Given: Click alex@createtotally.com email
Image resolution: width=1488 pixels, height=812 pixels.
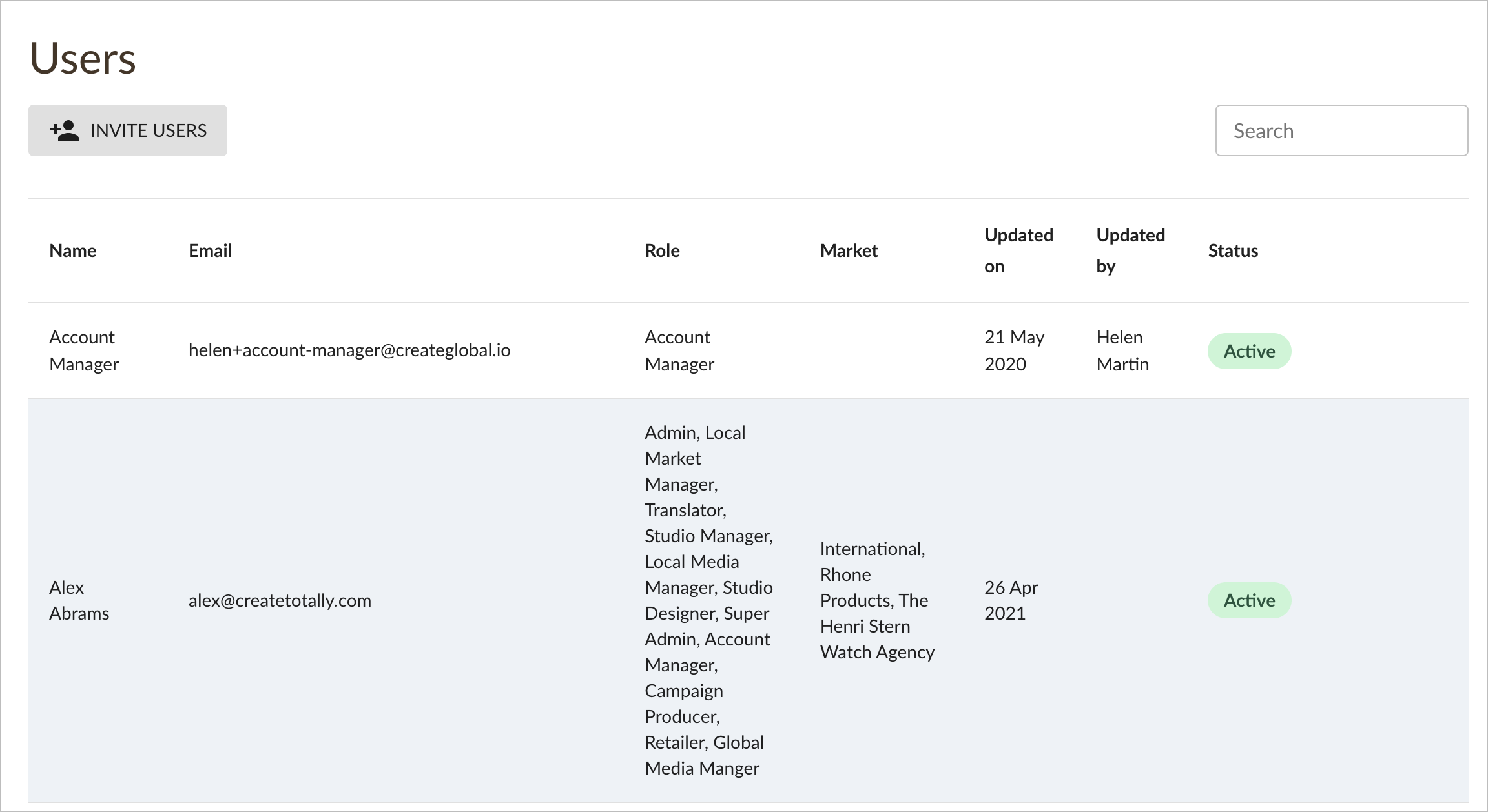Looking at the screenshot, I should click(x=280, y=600).
